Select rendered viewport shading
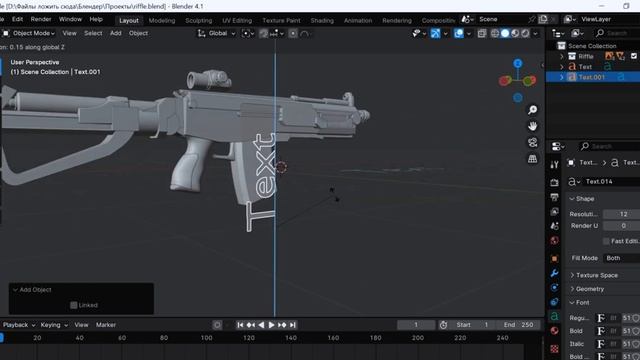Screen dimensions: 640x360 525,33
